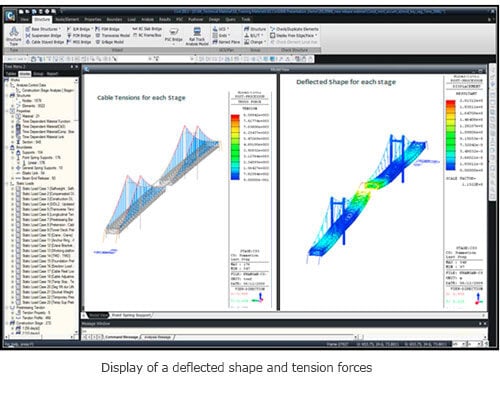Select the Suspension Bridge wizard
Screen dimensions: 500x400
click(43, 35)
